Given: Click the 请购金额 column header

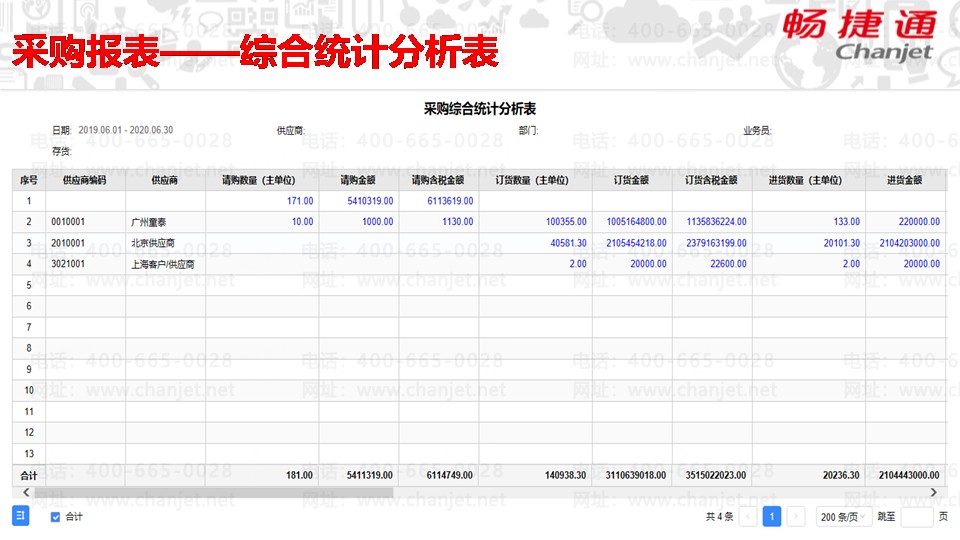Looking at the screenshot, I should point(358,180).
